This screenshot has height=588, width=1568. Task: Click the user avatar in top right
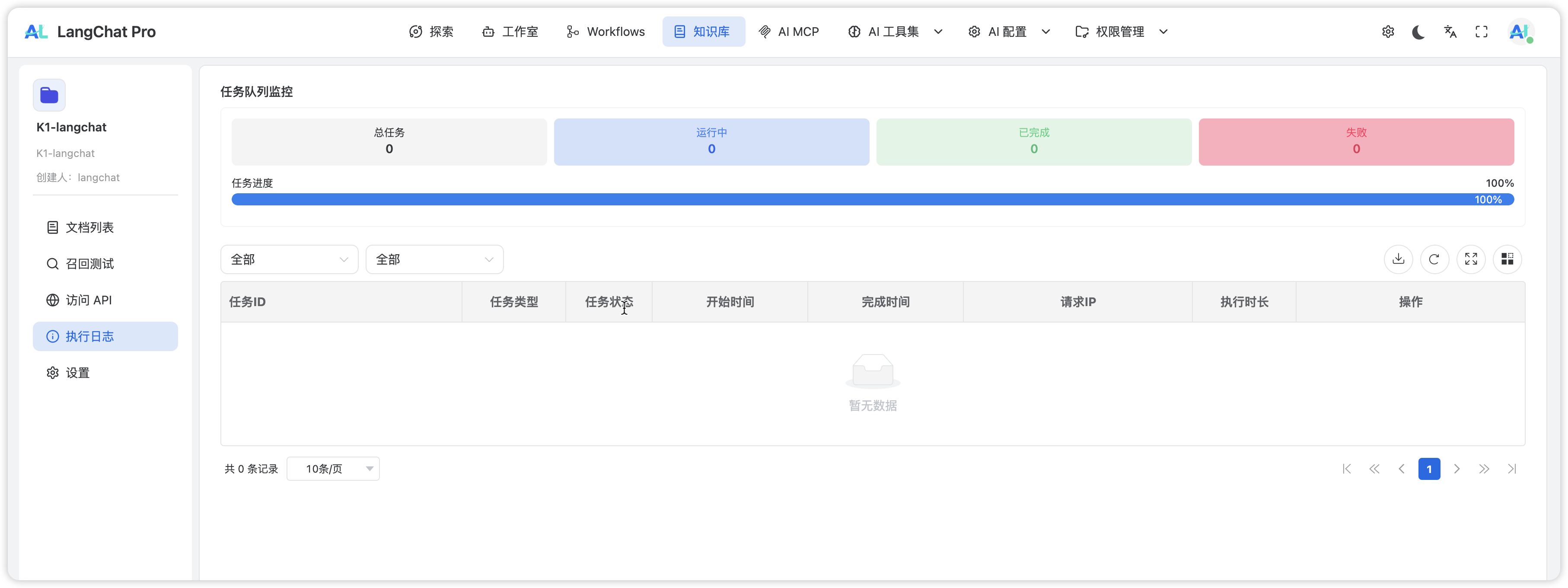pyautogui.click(x=1520, y=32)
